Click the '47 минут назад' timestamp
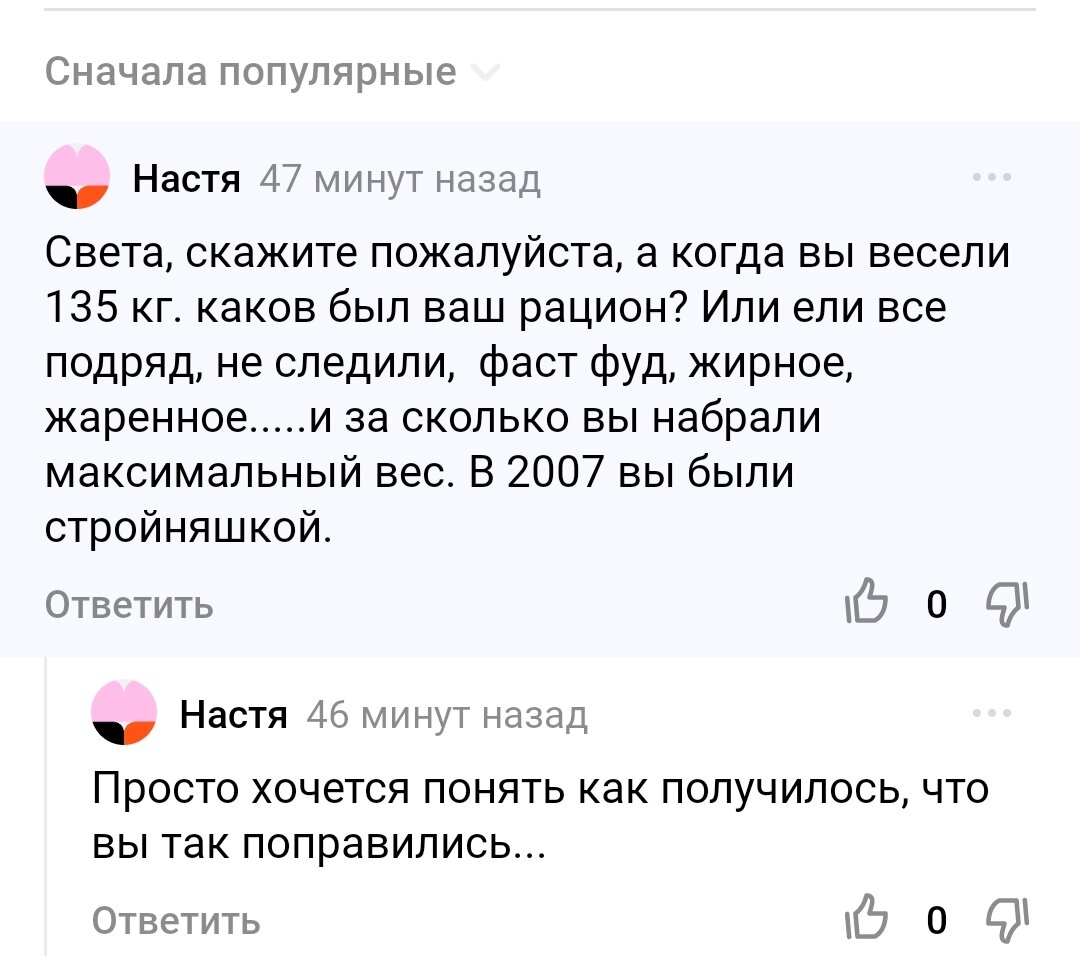Viewport: 1080px width, 956px height. click(400, 180)
